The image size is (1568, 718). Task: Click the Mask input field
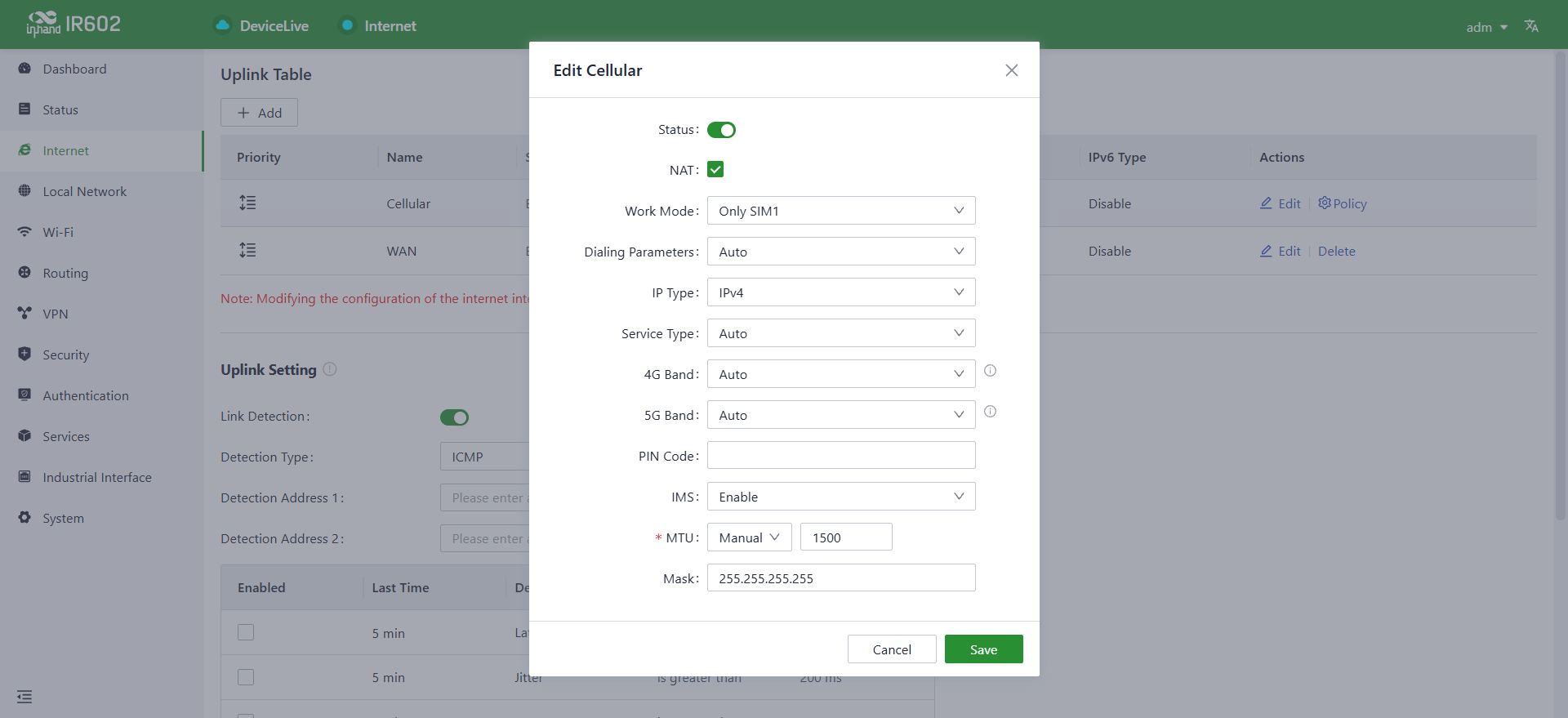(841, 578)
